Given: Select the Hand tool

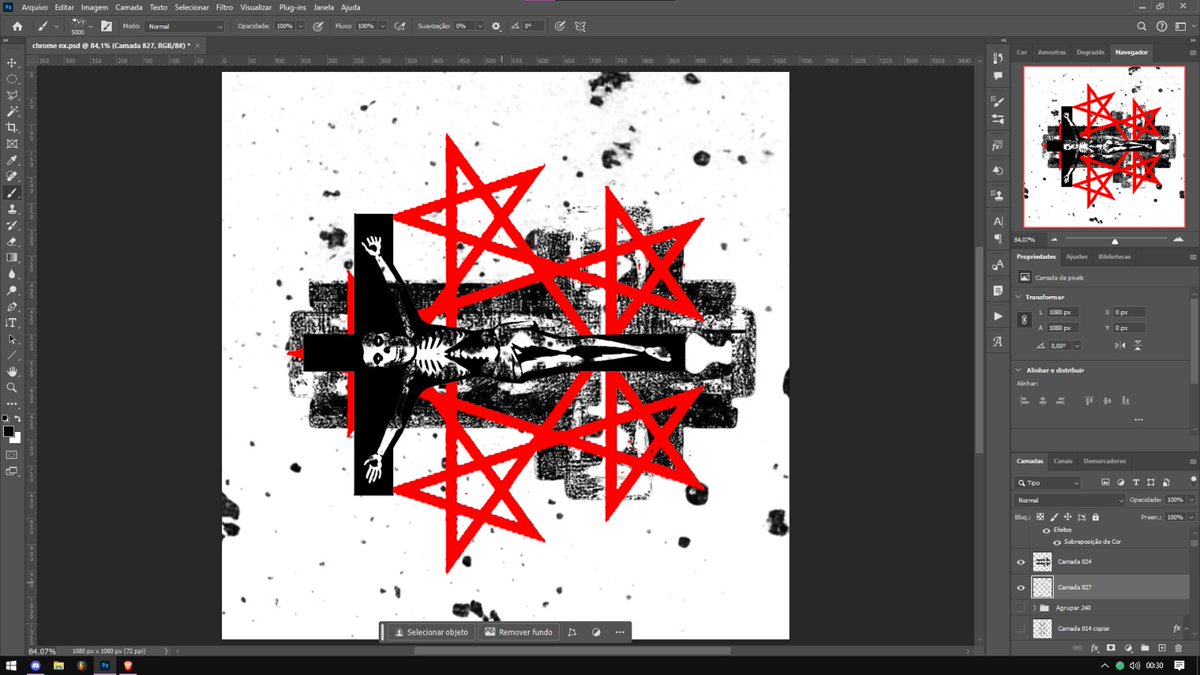Looking at the screenshot, I should point(12,371).
